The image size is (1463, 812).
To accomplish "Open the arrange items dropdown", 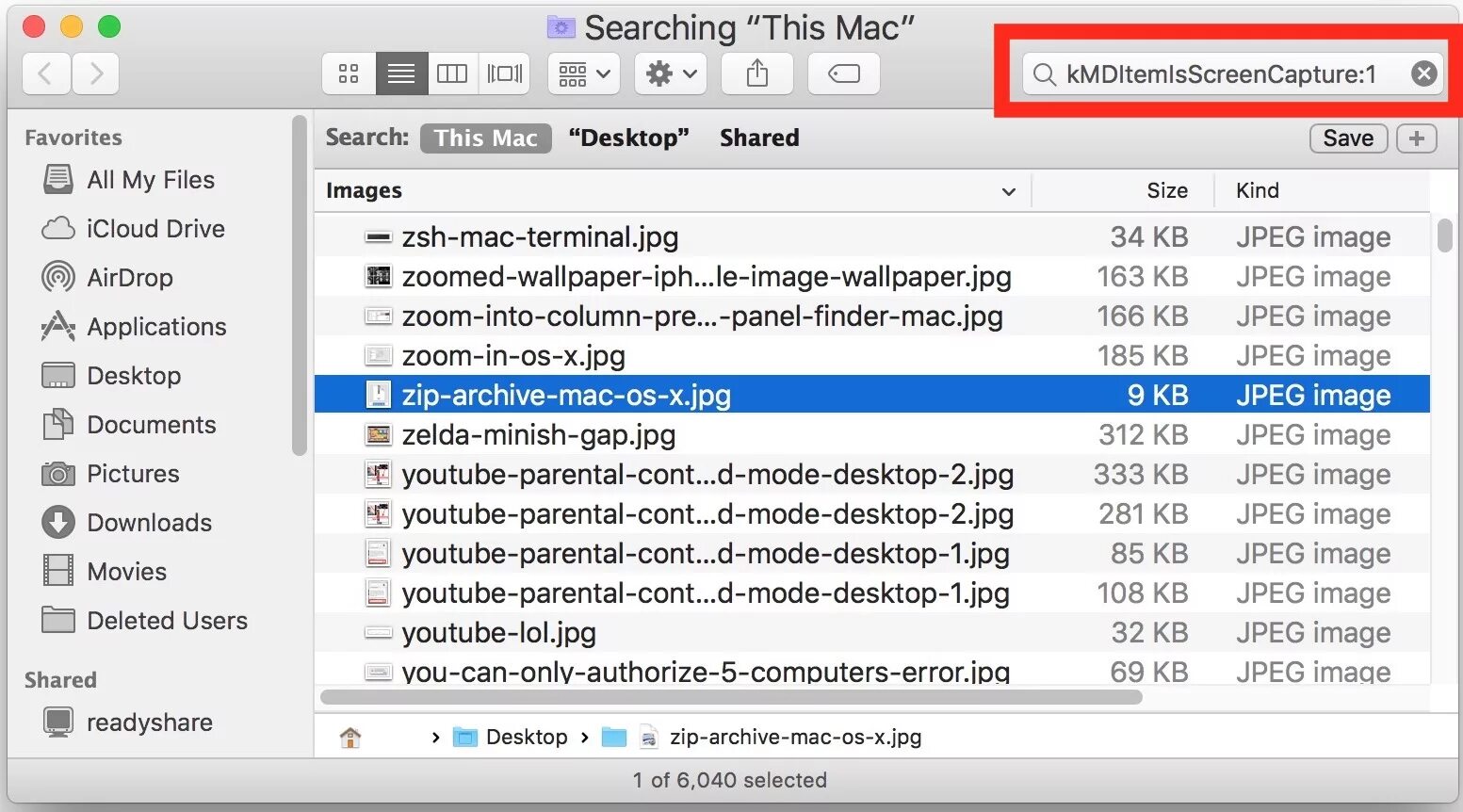I will click(584, 73).
